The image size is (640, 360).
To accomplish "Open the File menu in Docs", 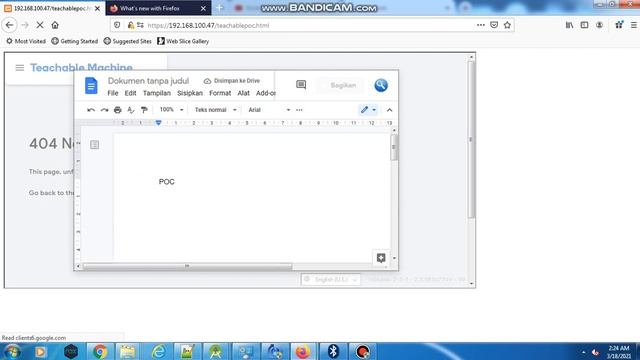I will click(x=113, y=93).
